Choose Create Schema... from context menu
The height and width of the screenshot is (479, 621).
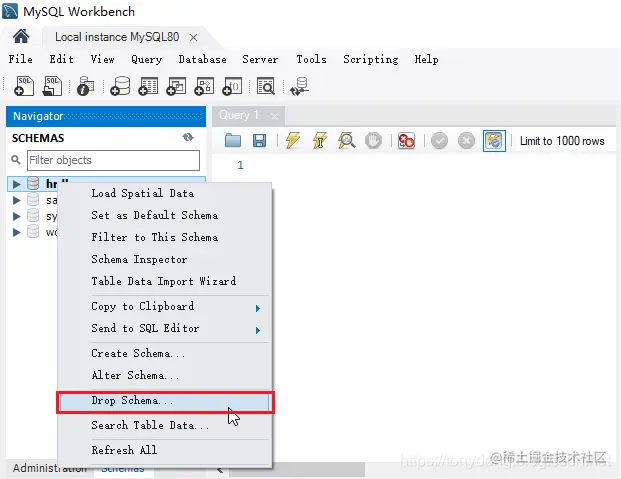coord(165,353)
